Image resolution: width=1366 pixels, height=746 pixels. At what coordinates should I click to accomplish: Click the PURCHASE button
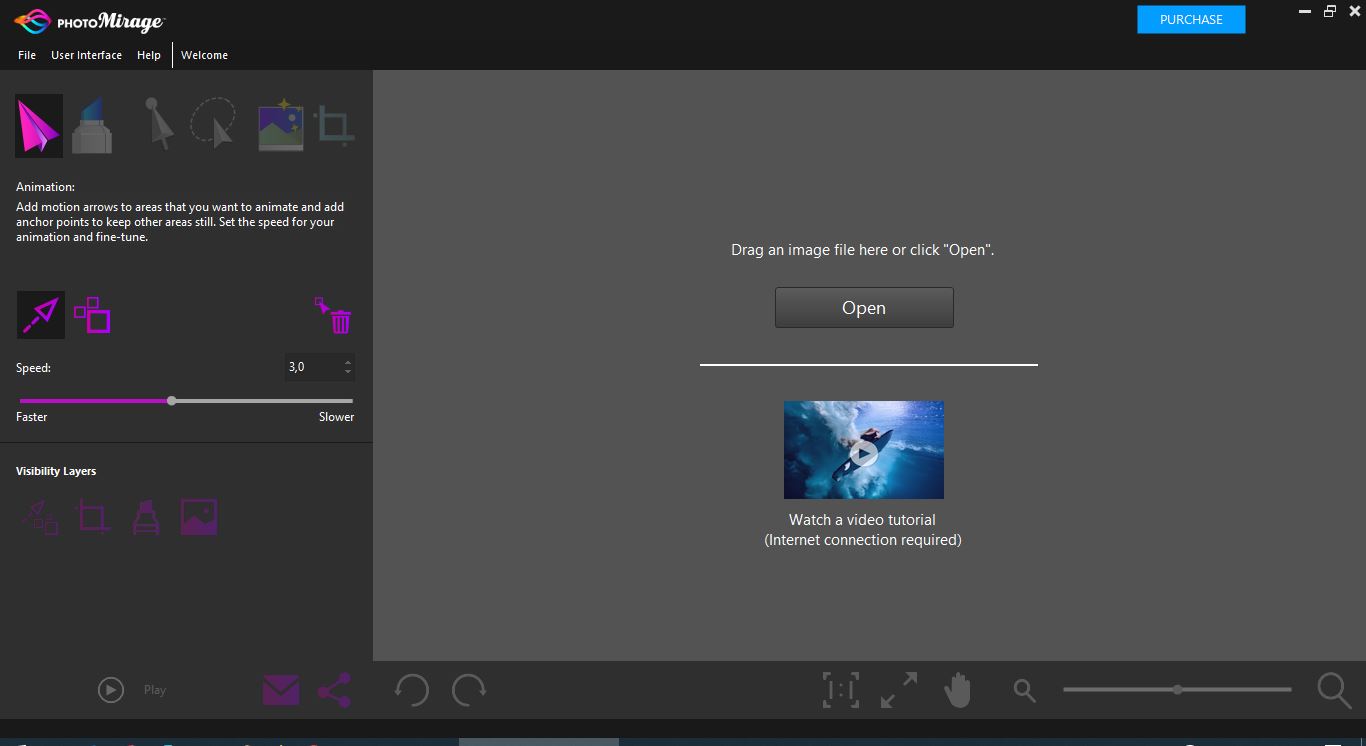click(x=1191, y=20)
